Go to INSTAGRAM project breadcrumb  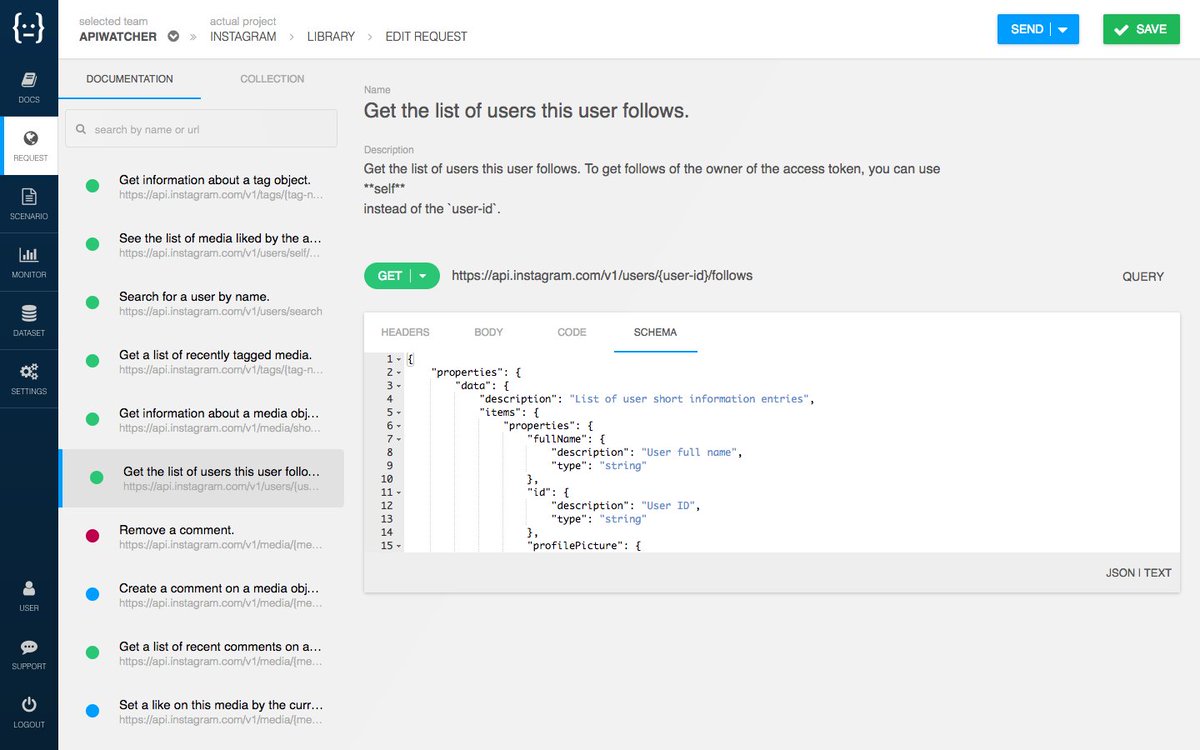pos(243,36)
